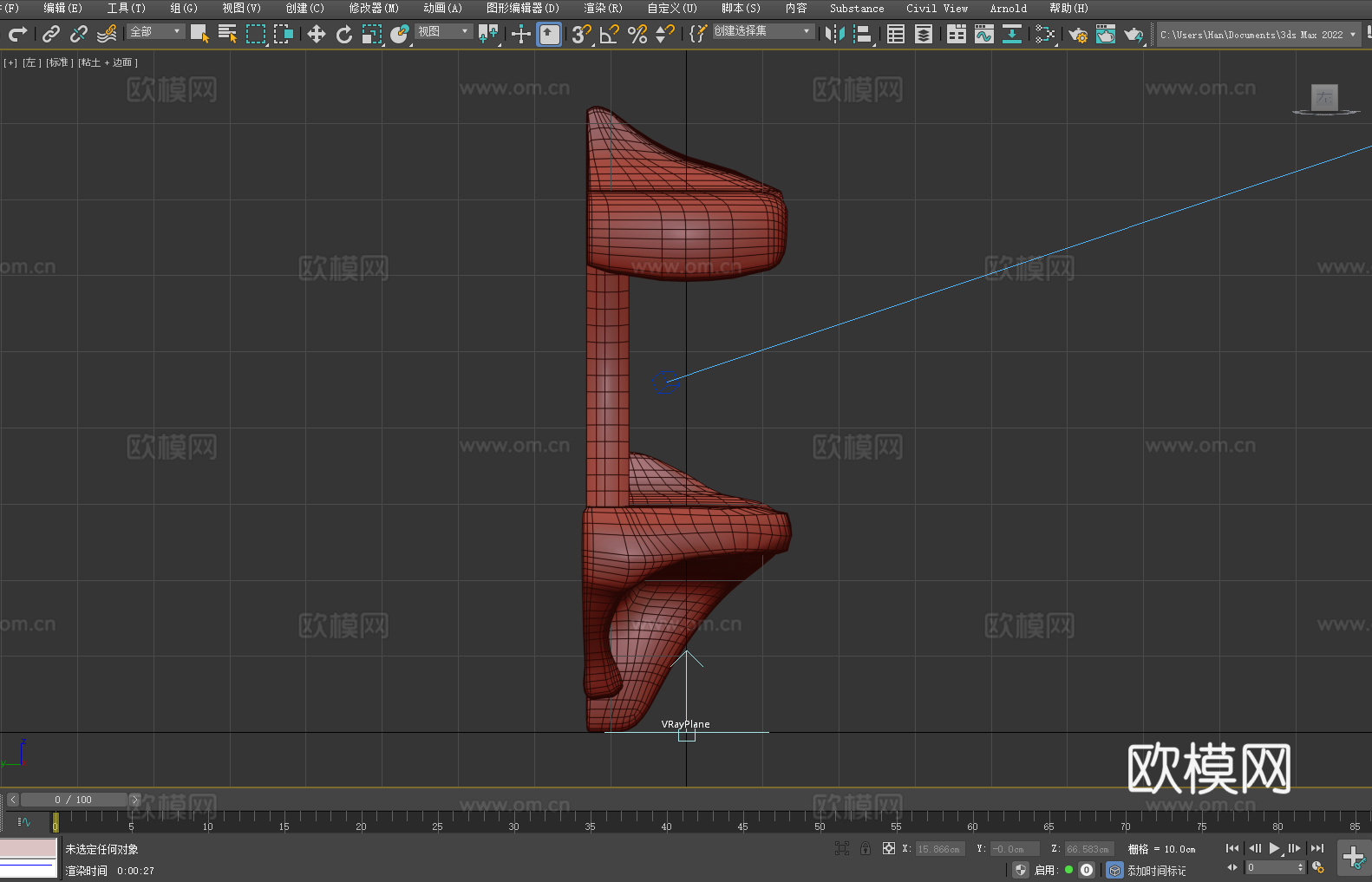
Task: Toggle the 3D Snaps button
Action: 581,34
